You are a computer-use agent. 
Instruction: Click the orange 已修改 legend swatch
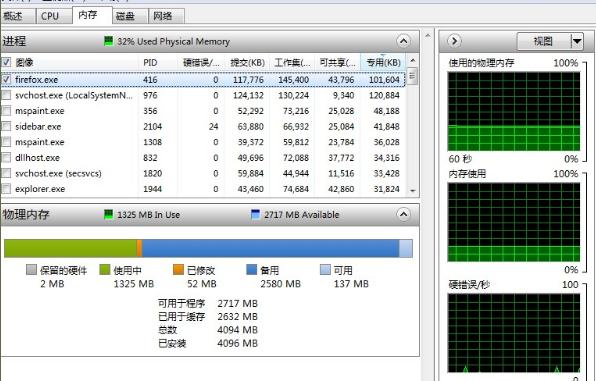click(178, 270)
